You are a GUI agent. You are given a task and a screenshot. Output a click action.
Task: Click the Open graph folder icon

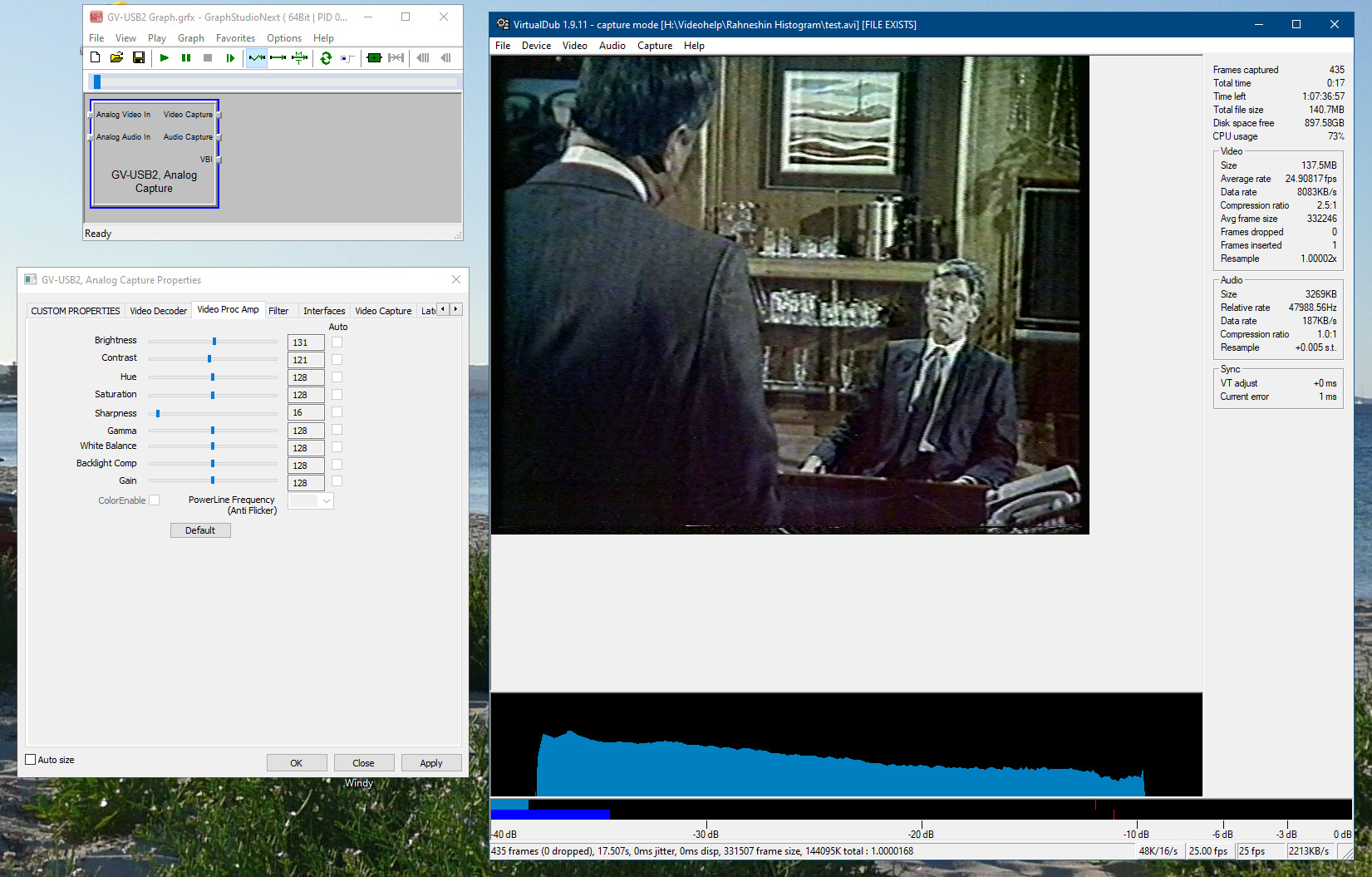116,57
